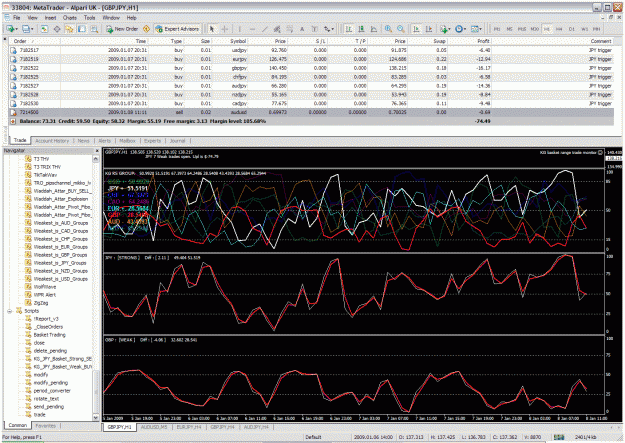Open the Charts menu
This screenshot has height=443, width=625.
click(x=69, y=18)
